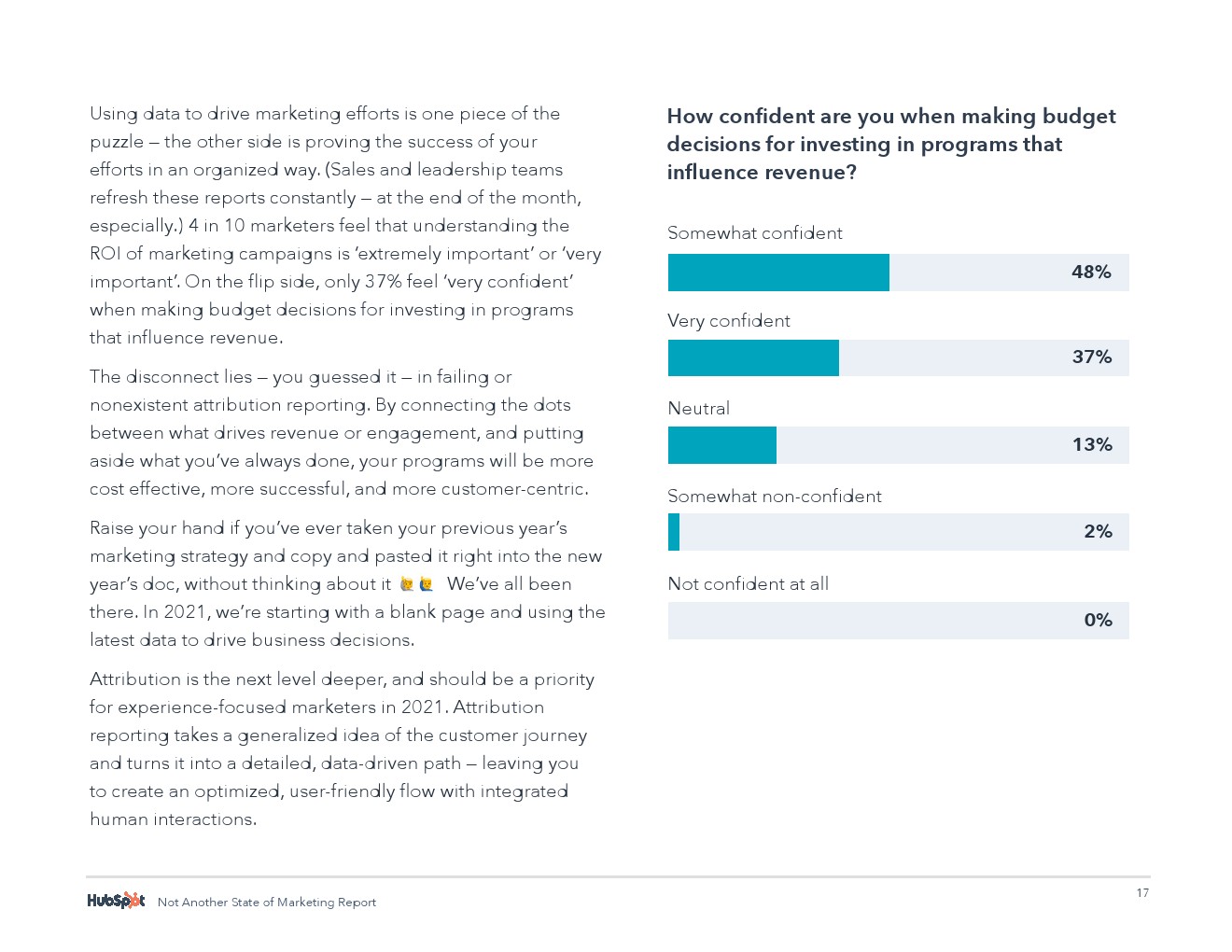Click the 'Somewhat non-confident' label
This screenshot has height=952, width=1232.
[x=775, y=497]
